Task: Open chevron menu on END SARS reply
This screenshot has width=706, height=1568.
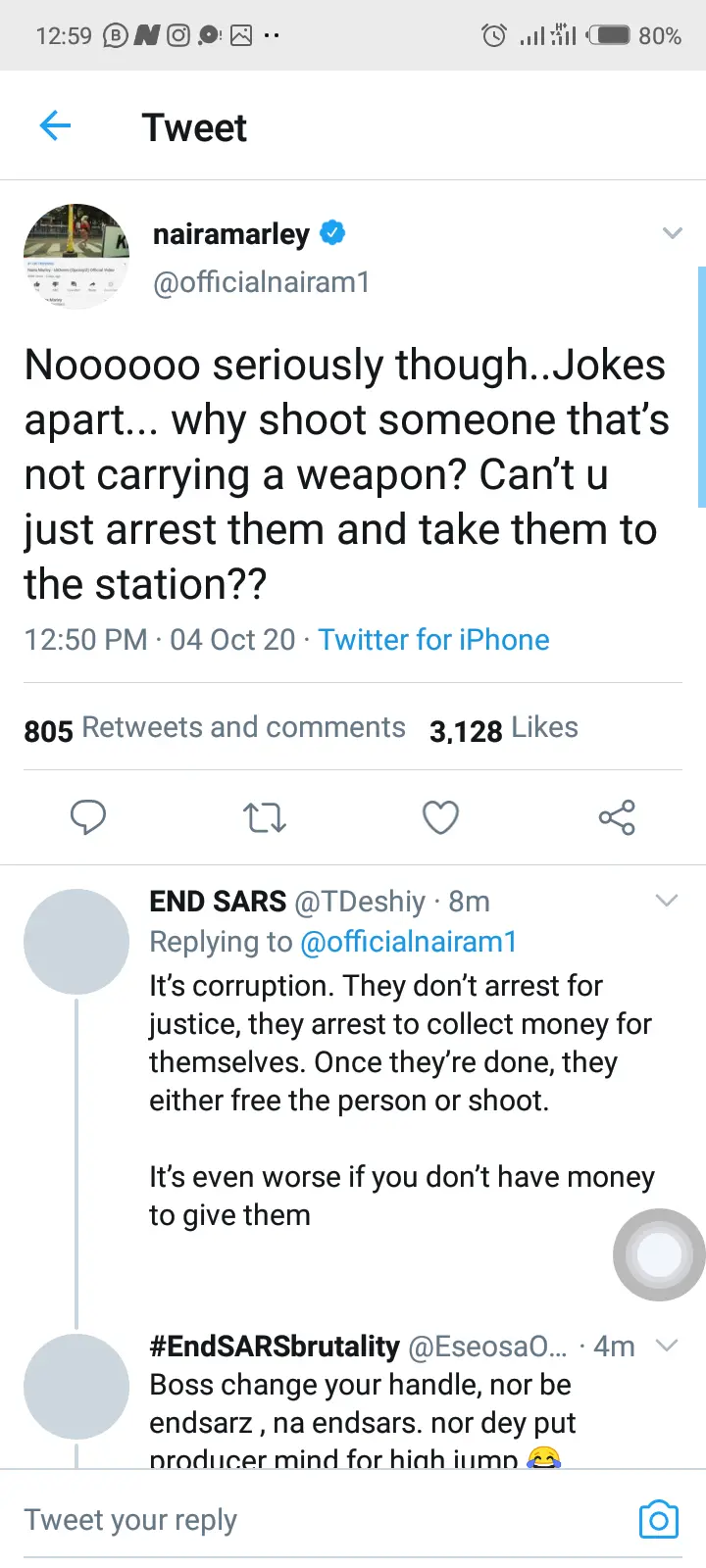Action: 667,901
